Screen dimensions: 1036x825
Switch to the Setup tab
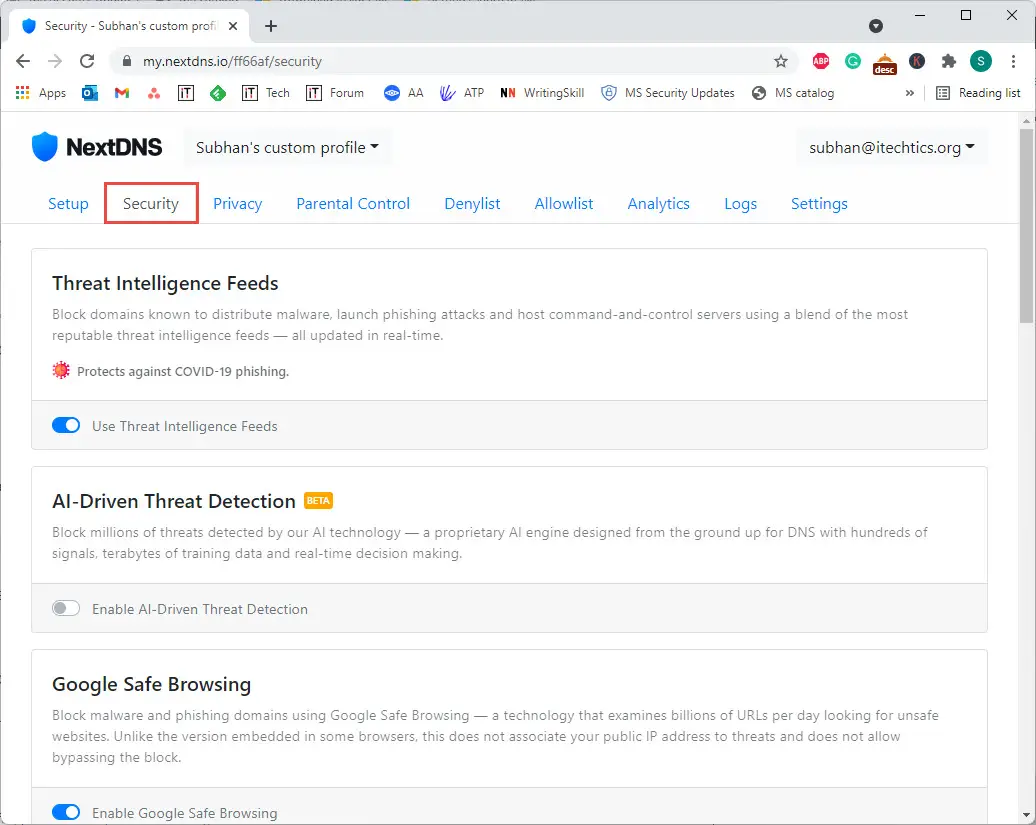(x=68, y=203)
